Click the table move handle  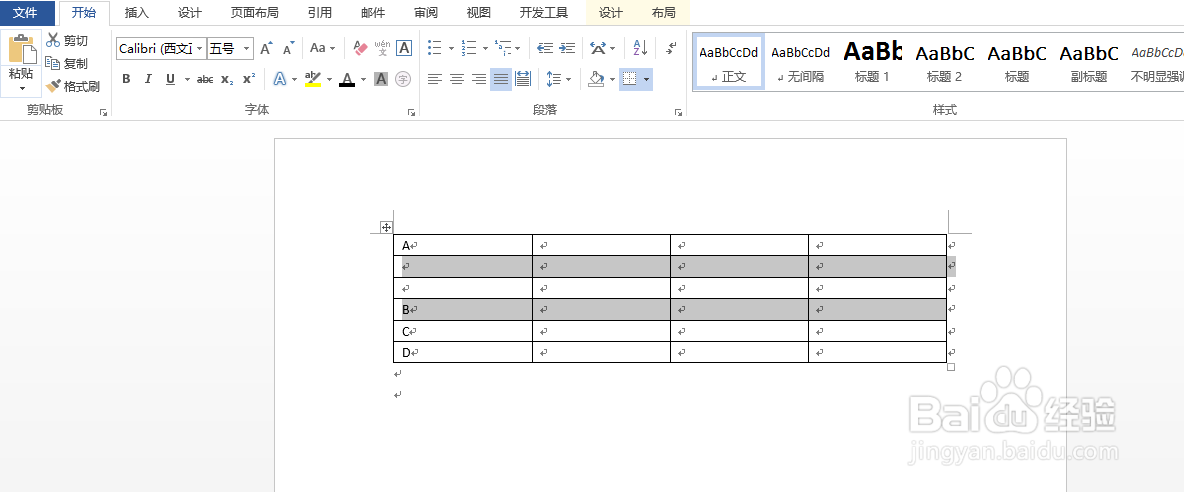386,227
